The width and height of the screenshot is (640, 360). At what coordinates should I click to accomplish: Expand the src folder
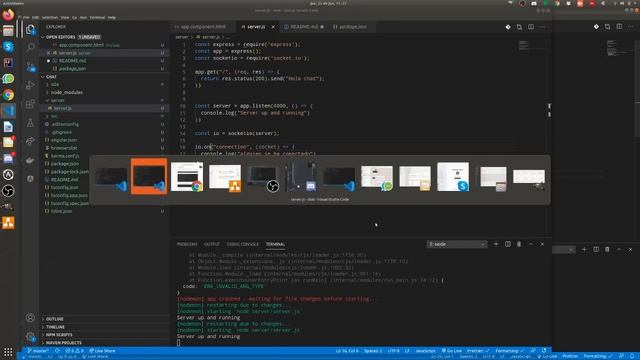point(54,116)
